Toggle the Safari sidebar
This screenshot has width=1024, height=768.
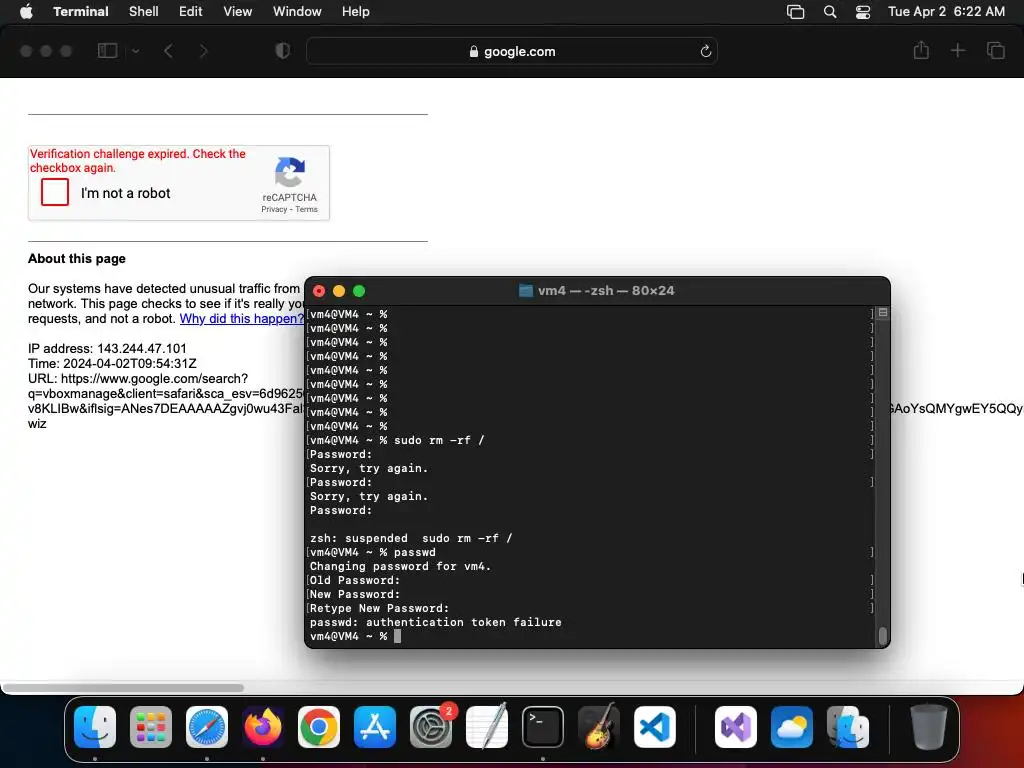coord(107,50)
